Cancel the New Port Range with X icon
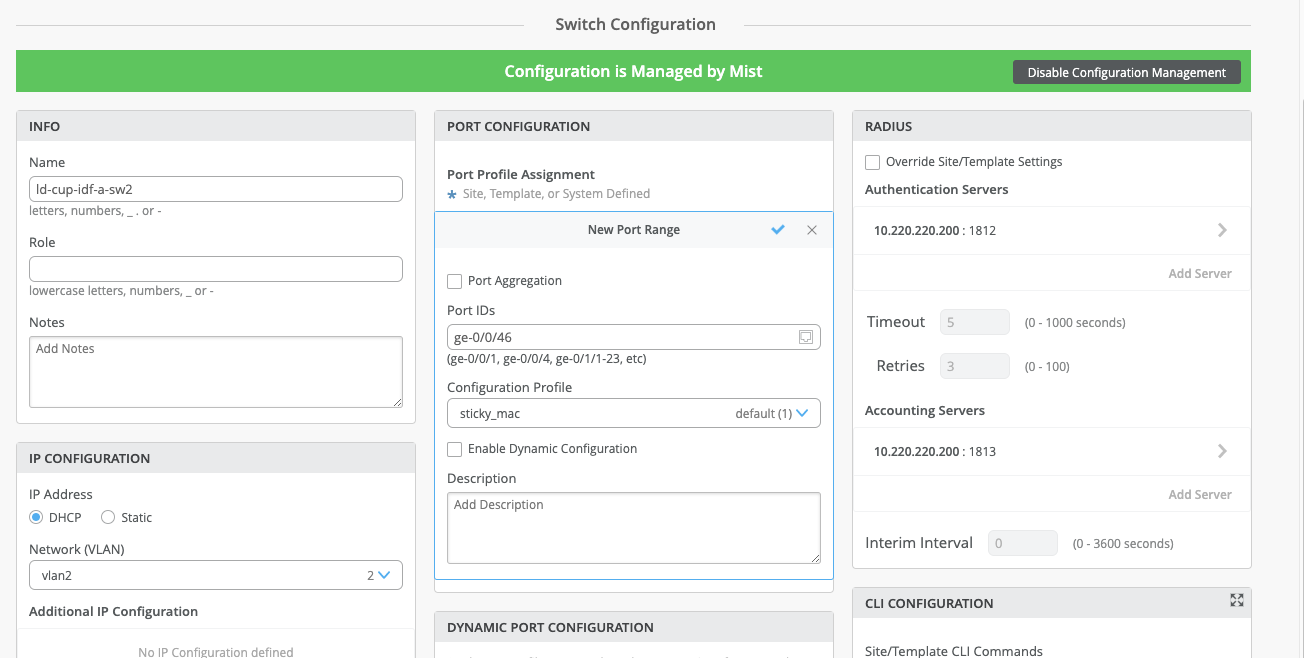This screenshot has width=1304, height=658. click(x=812, y=230)
